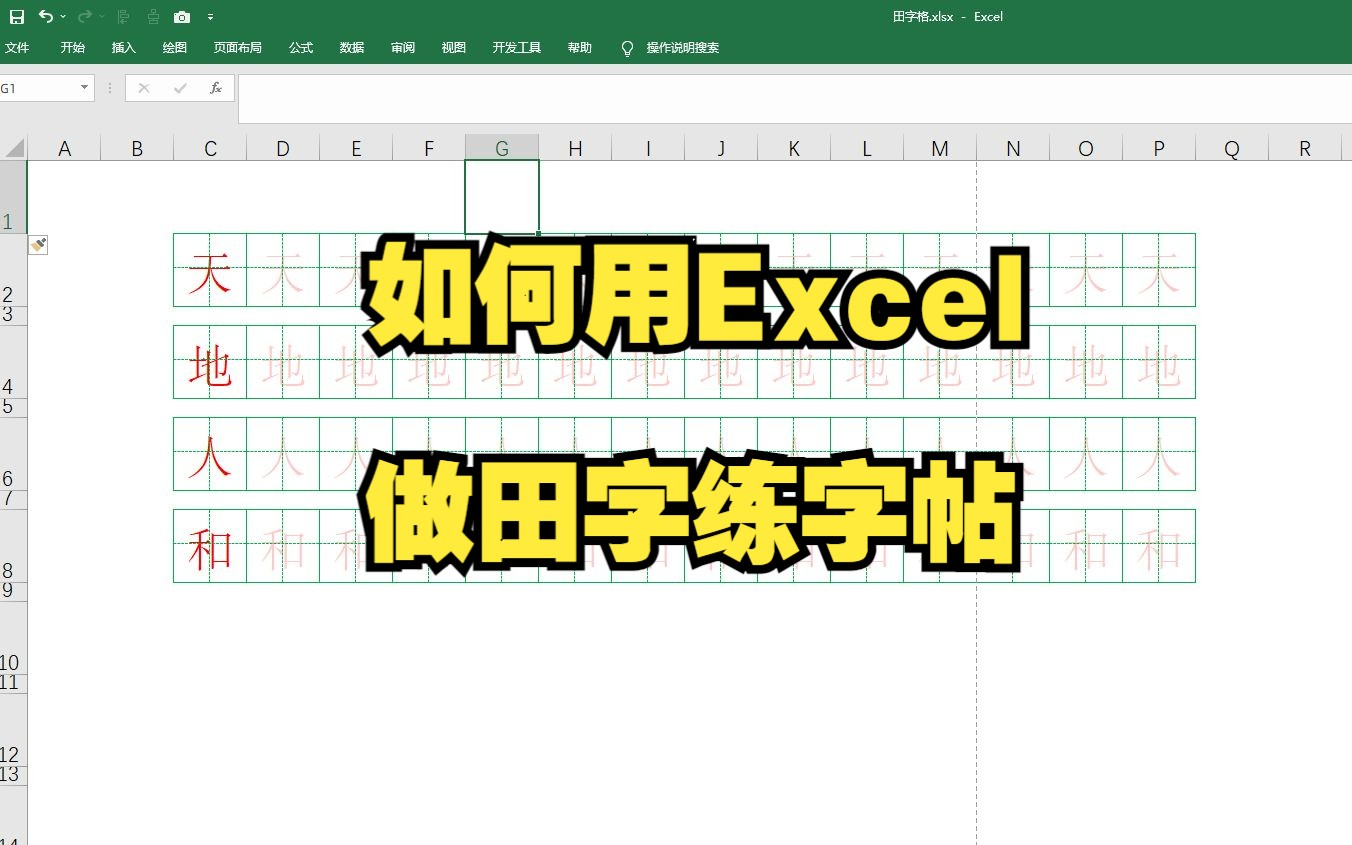Click the formula bar Cancel X icon
The height and width of the screenshot is (845, 1352).
tap(144, 88)
